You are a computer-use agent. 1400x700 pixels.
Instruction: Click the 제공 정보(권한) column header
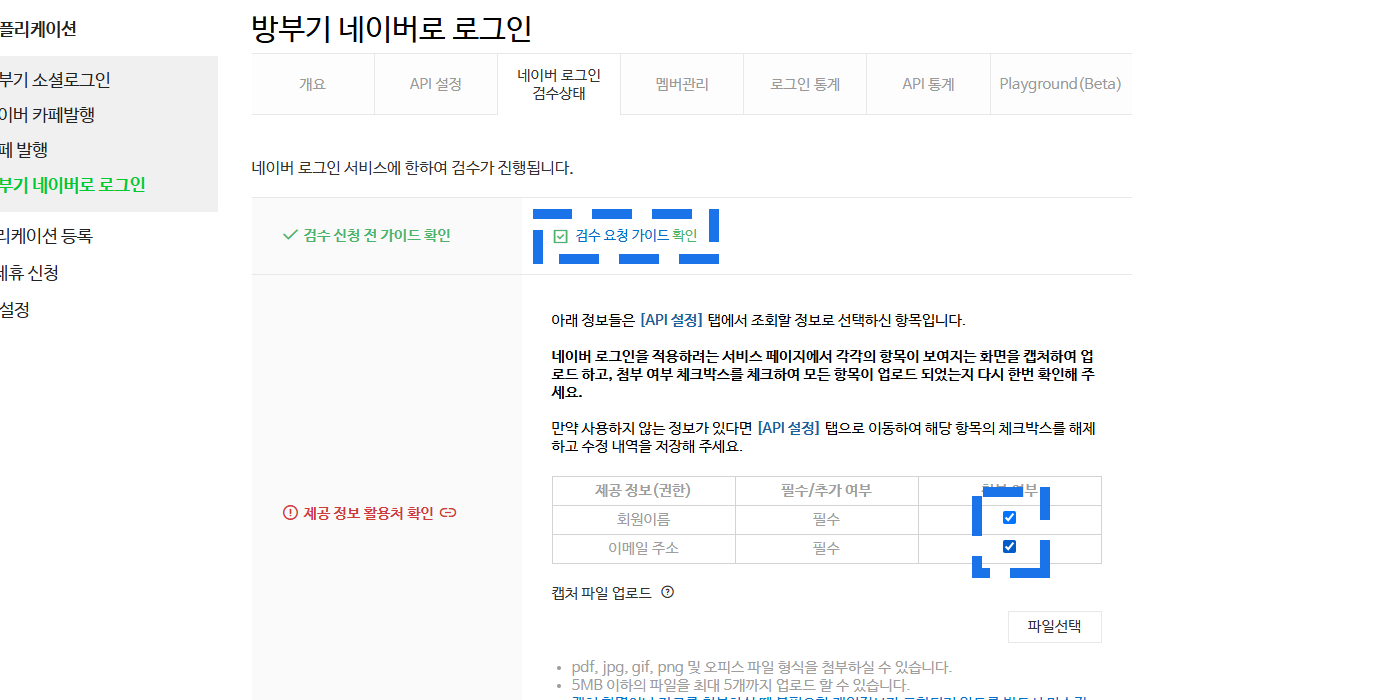(644, 490)
